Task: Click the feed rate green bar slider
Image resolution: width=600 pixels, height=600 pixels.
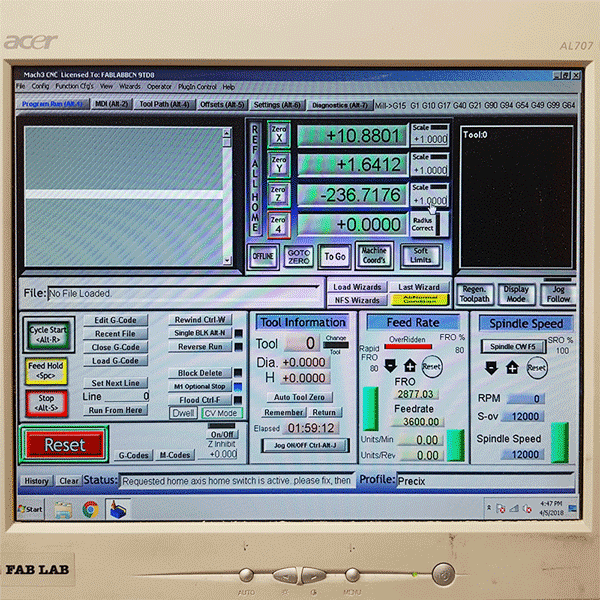Action: coord(455,445)
